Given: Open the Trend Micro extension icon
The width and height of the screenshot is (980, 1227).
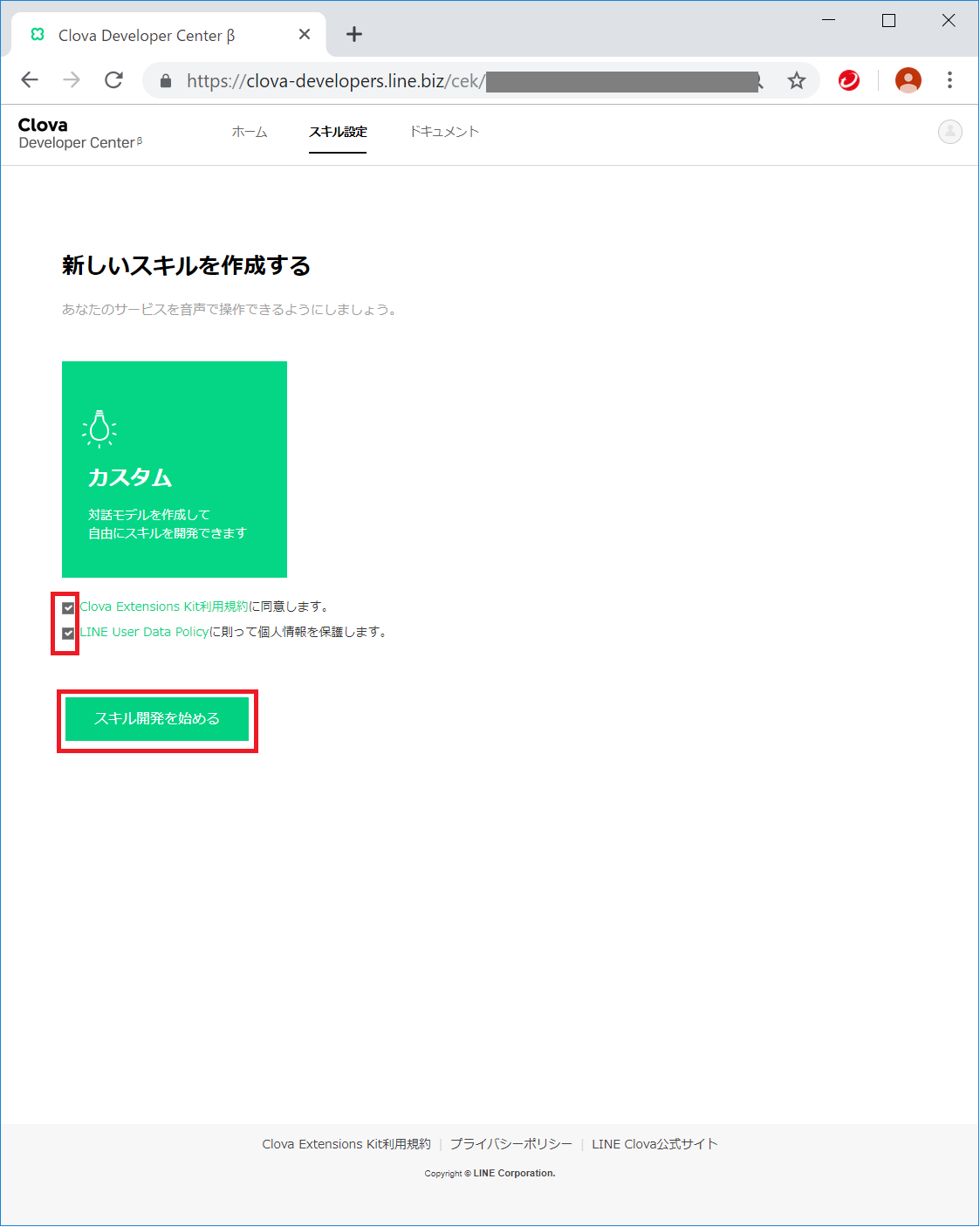Looking at the screenshot, I should tap(848, 80).
